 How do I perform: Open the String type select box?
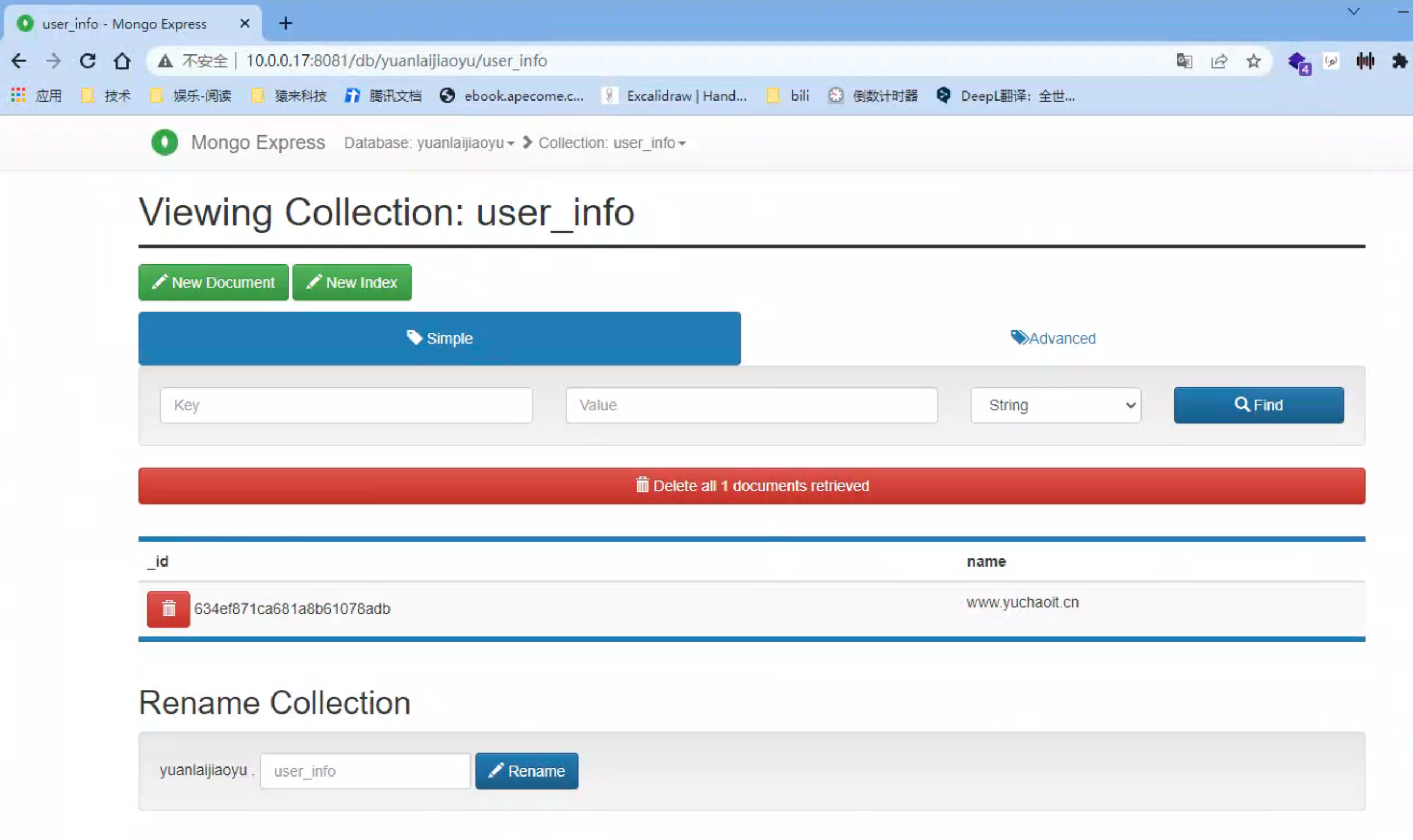[x=1056, y=405]
